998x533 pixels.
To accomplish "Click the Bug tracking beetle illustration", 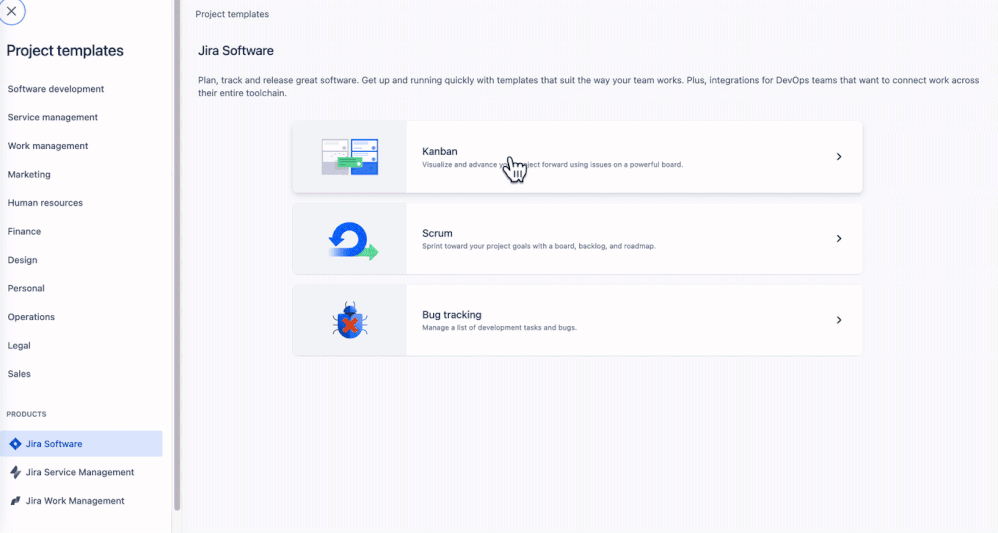I will (349, 320).
